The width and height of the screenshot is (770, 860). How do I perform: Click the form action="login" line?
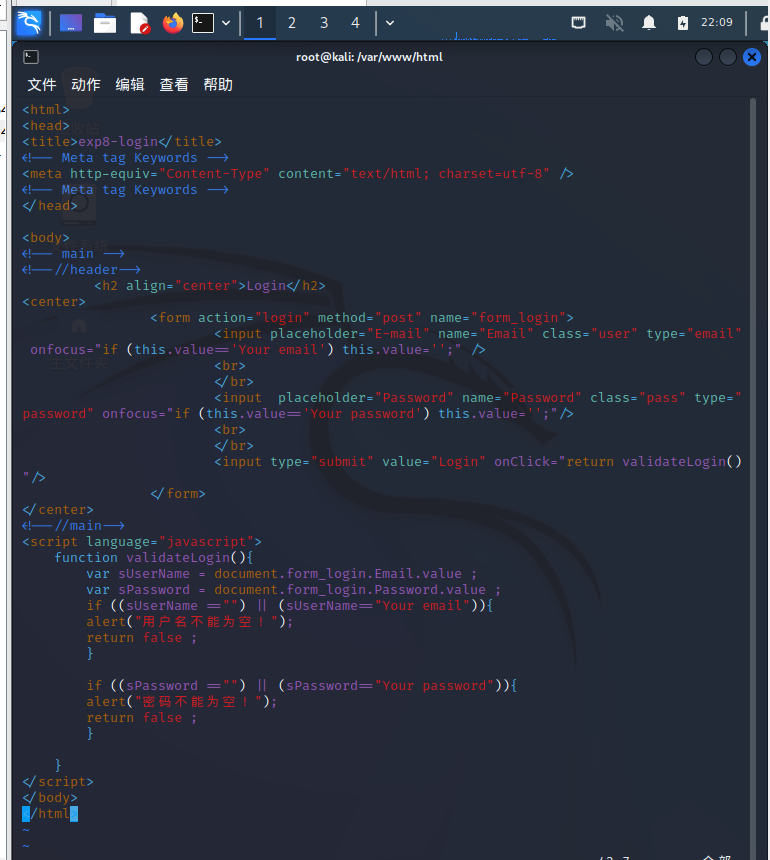point(362,318)
